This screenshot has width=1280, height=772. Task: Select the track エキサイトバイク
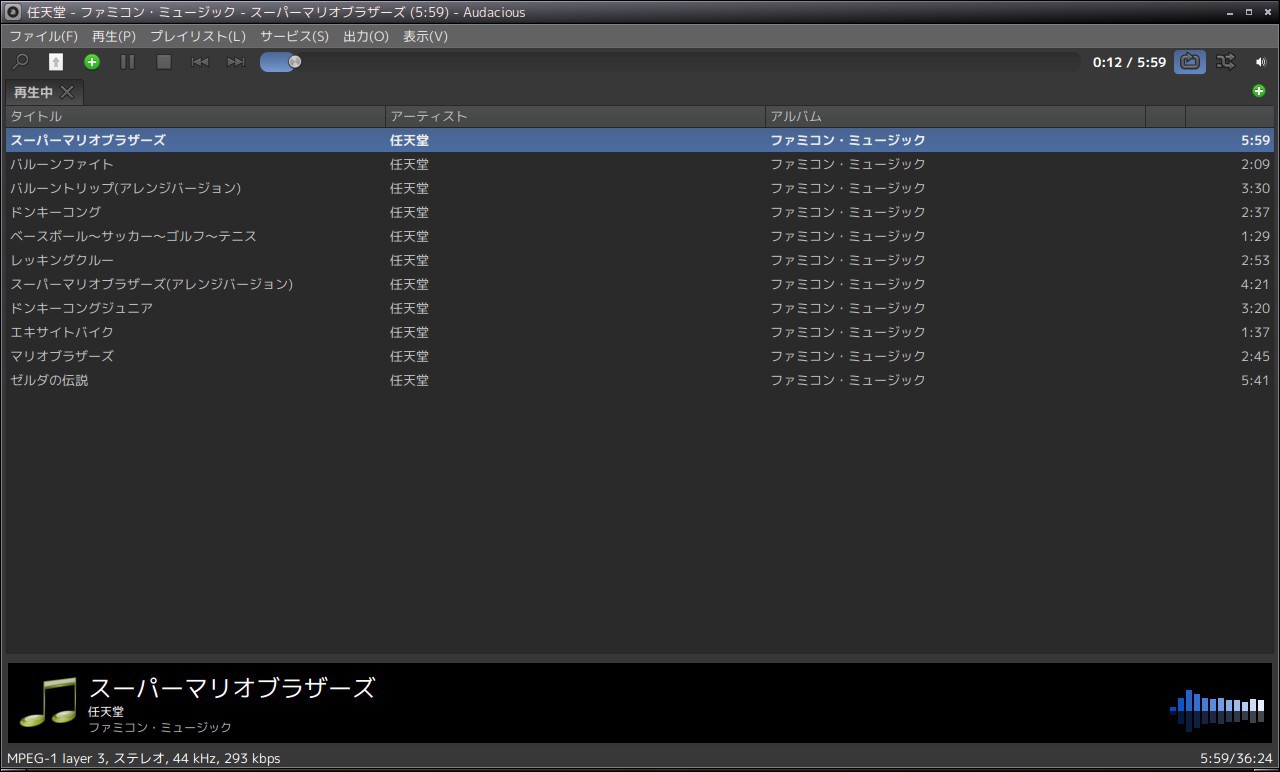coord(640,332)
